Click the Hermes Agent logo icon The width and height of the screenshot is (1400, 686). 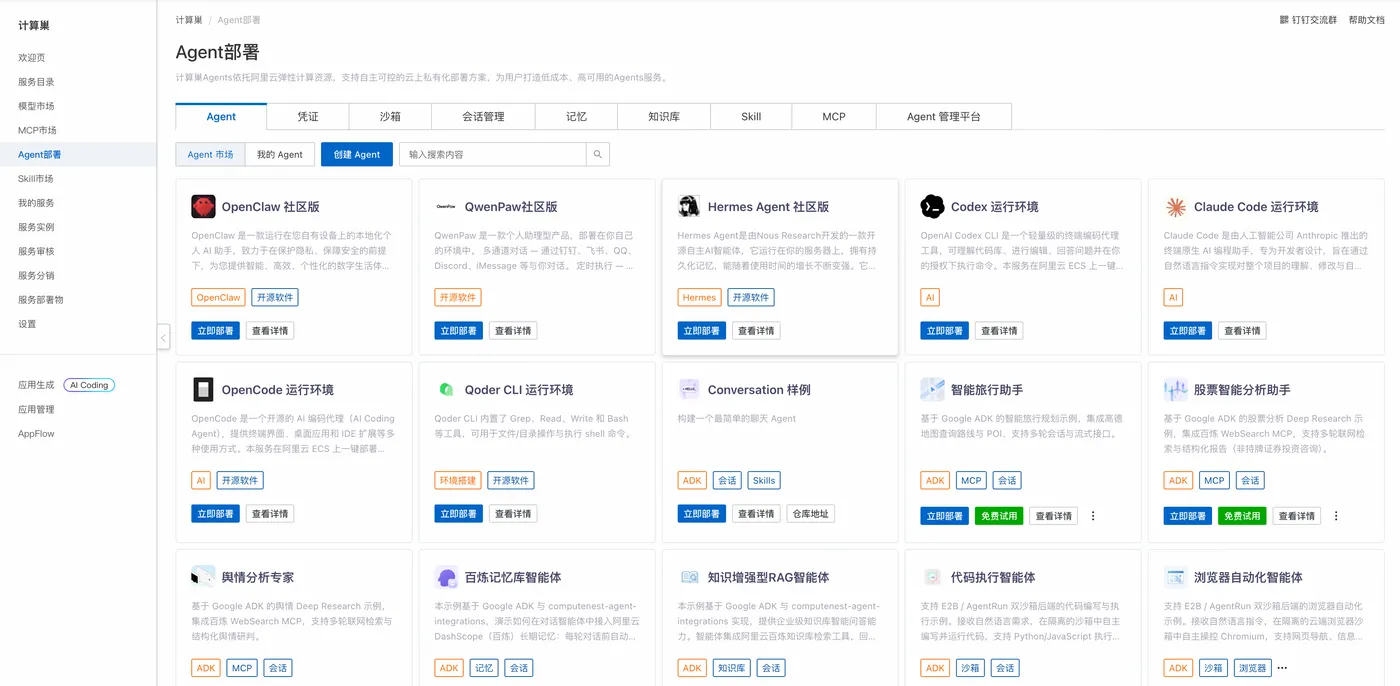pos(689,207)
